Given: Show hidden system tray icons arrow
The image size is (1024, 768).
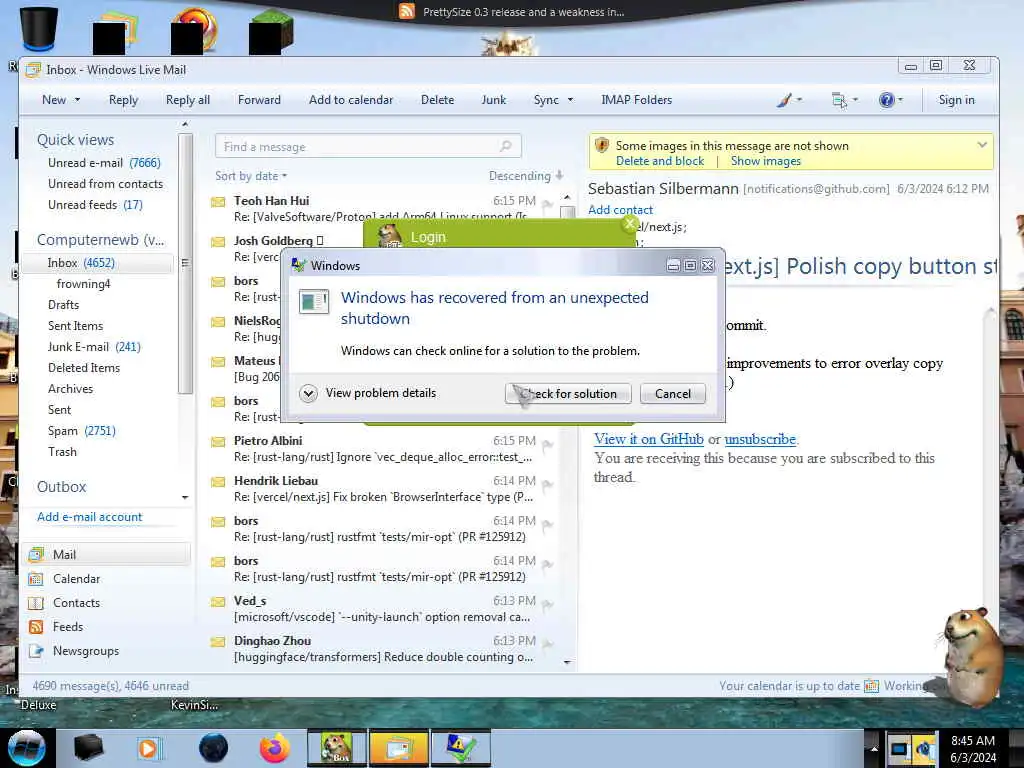Looking at the screenshot, I should [874, 748].
